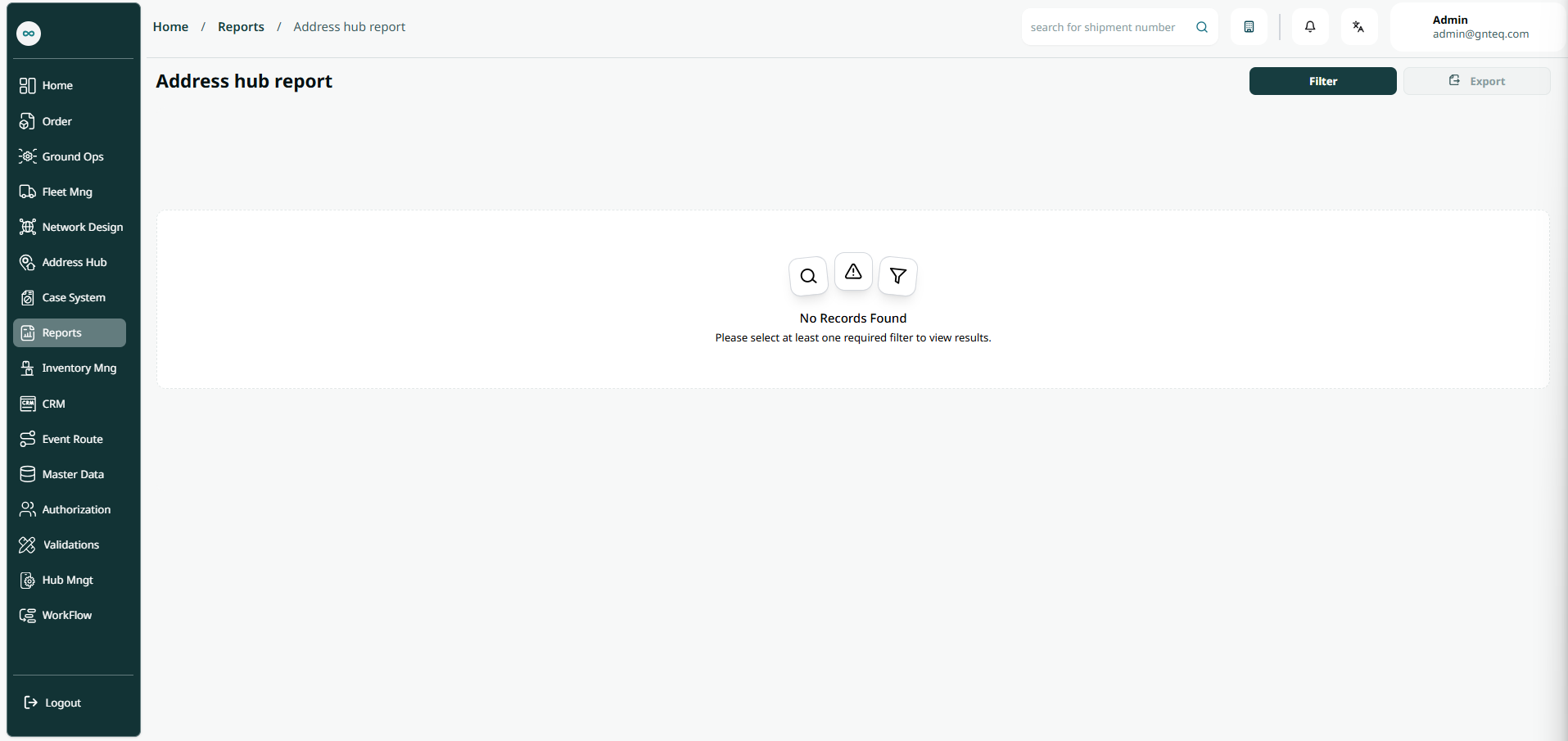Image resolution: width=1568 pixels, height=741 pixels.
Task: Select WorkFlow in the sidebar
Action: 66,615
